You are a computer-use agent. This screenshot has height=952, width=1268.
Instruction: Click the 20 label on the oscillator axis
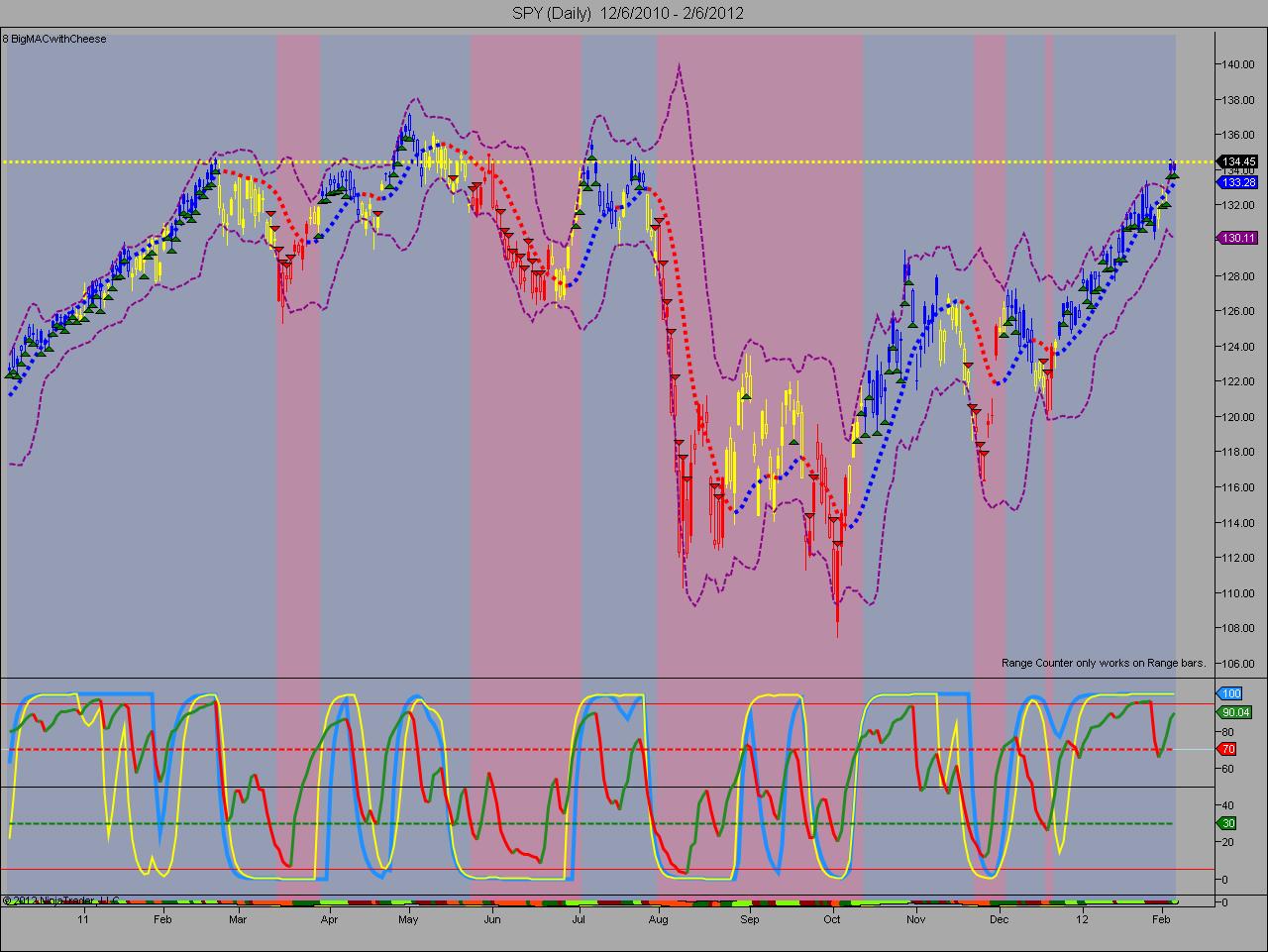[1229, 842]
